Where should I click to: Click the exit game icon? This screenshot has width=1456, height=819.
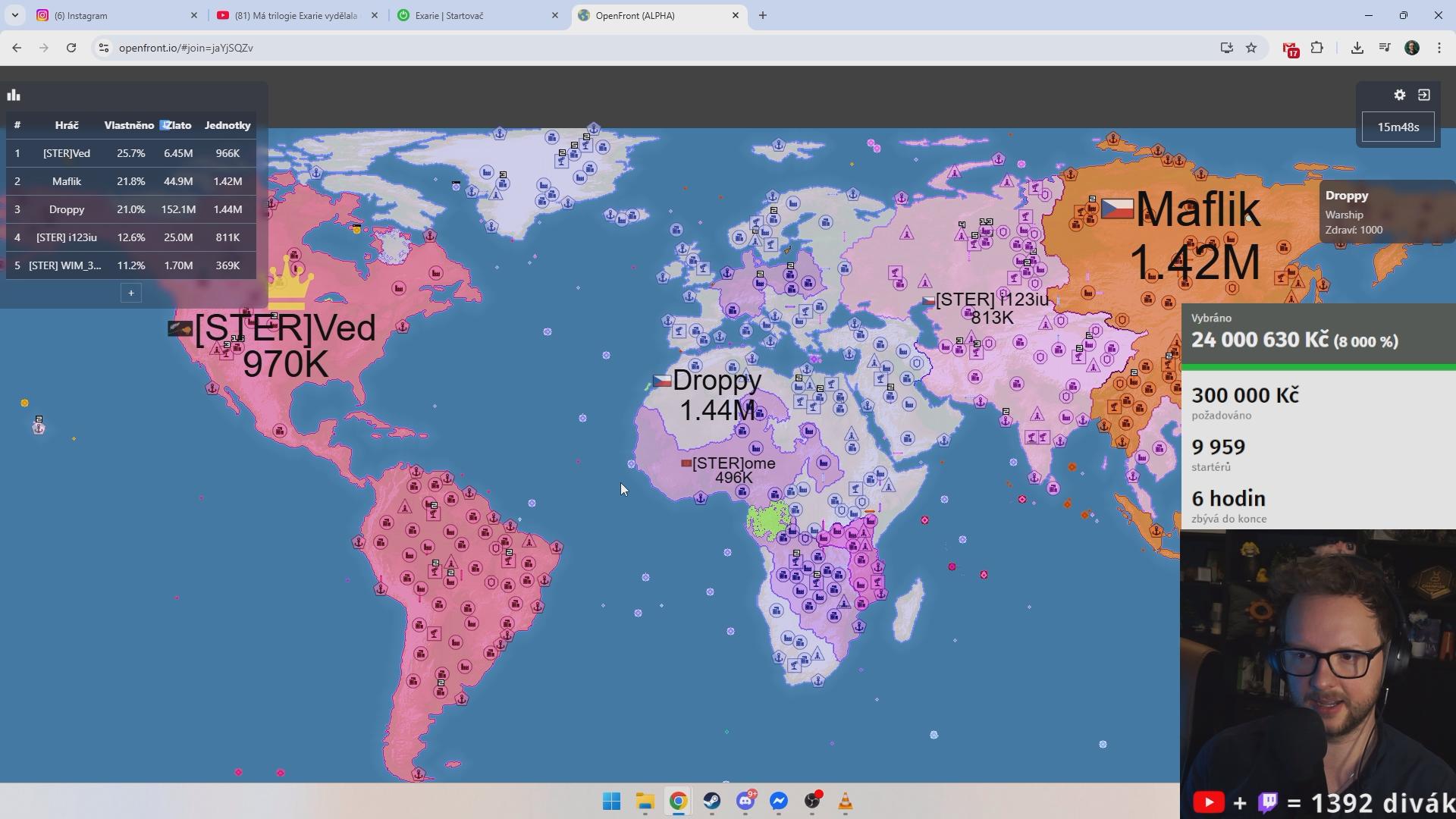(1424, 95)
